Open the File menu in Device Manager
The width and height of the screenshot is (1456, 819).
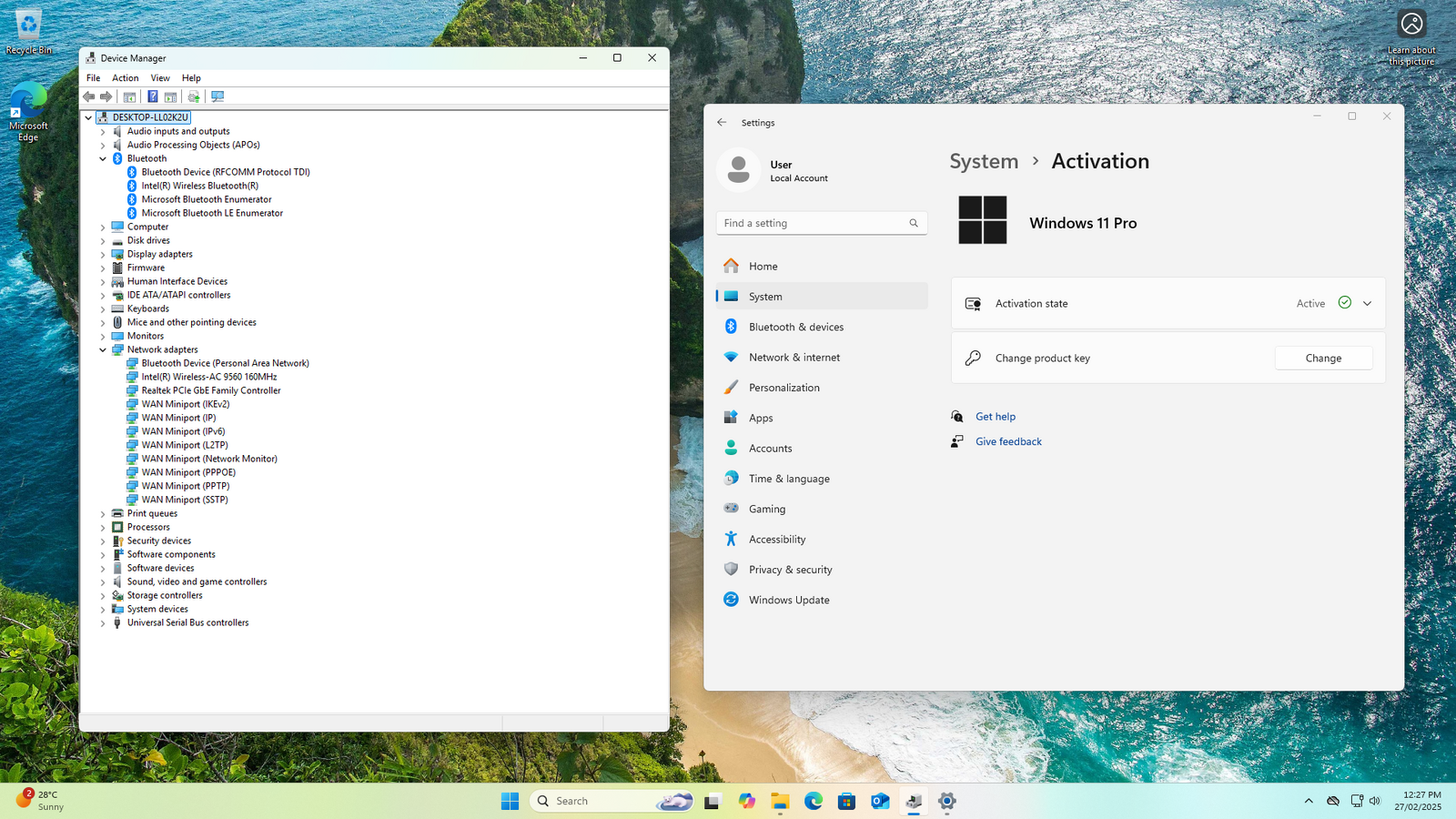click(x=93, y=78)
